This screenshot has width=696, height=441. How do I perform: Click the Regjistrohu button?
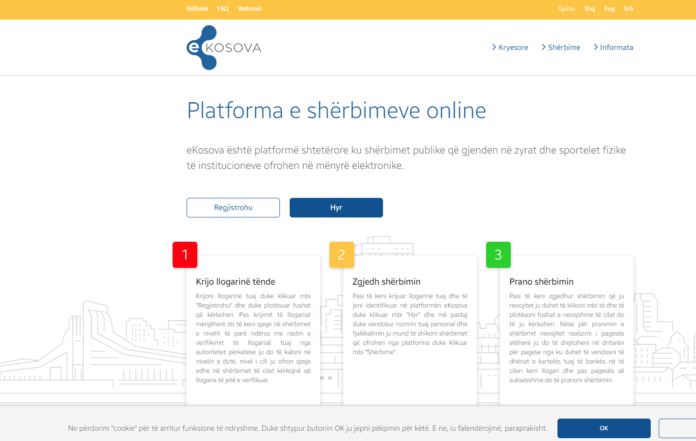233,208
